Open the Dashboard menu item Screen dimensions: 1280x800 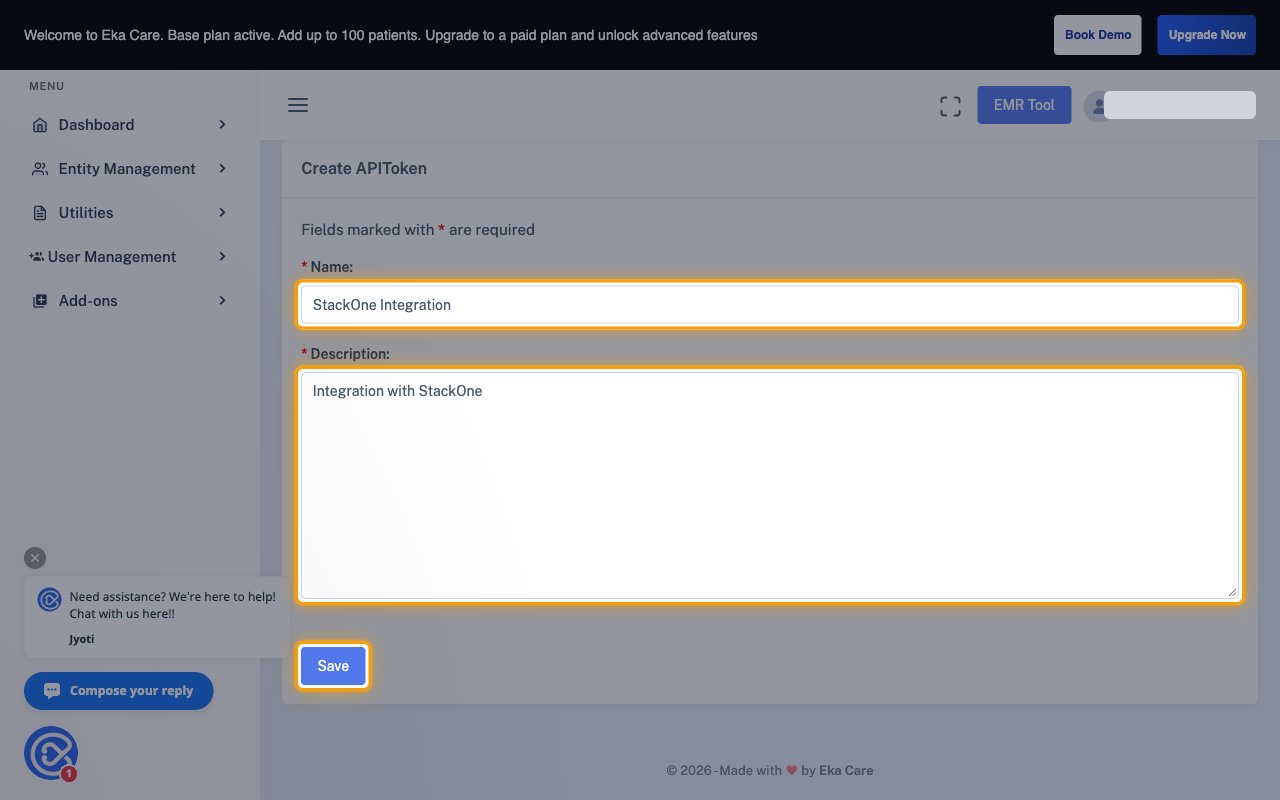(130, 125)
